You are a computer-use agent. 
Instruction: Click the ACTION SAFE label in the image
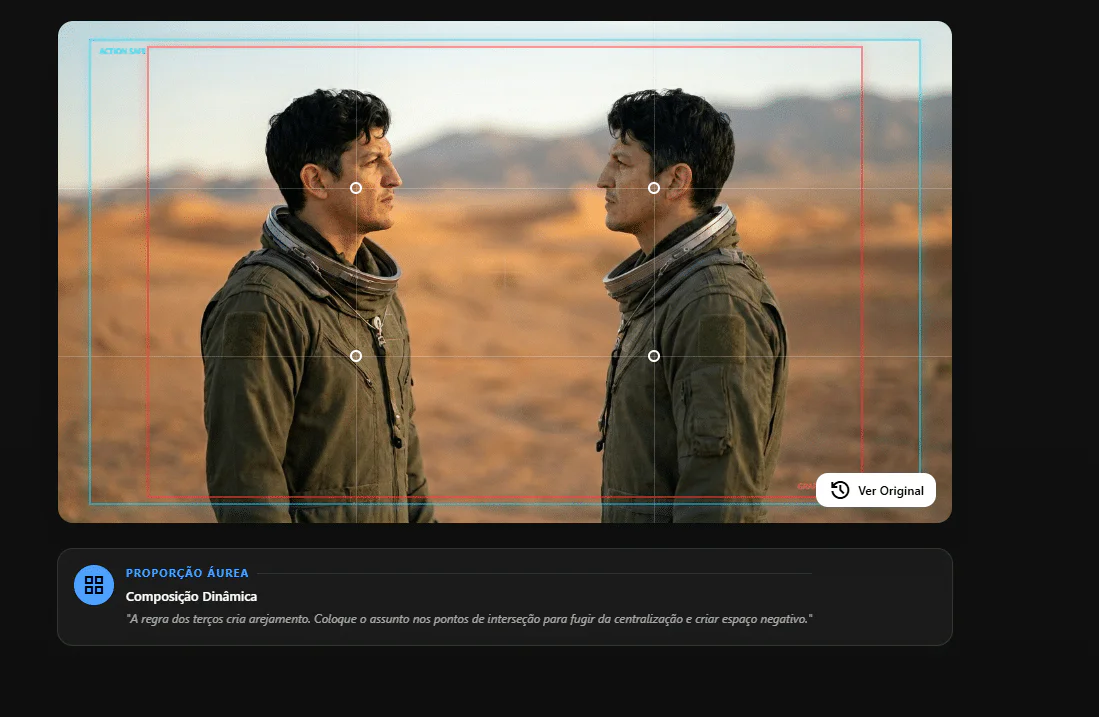[x=123, y=51]
